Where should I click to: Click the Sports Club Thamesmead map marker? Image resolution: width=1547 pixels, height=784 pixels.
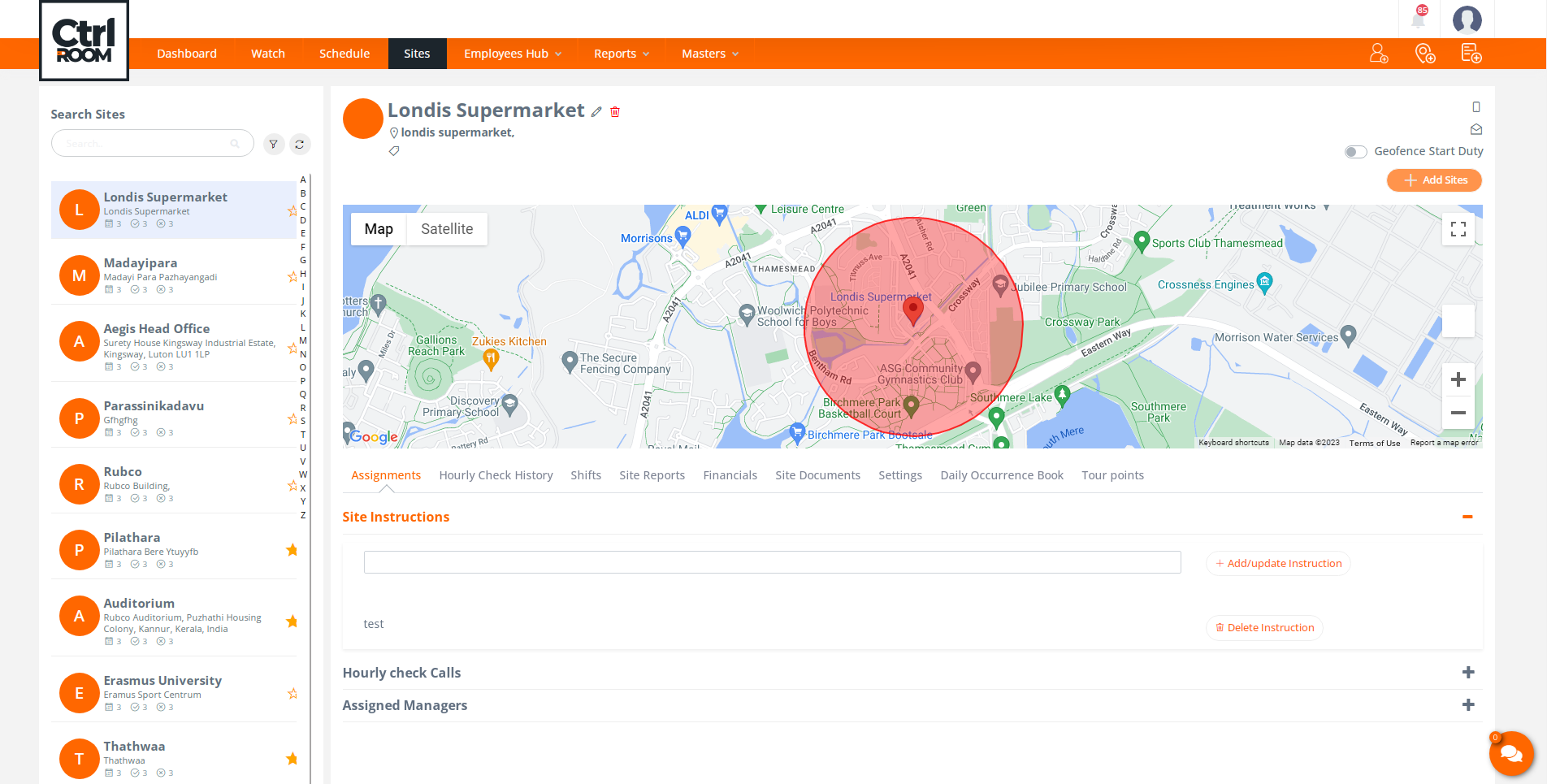1142,241
